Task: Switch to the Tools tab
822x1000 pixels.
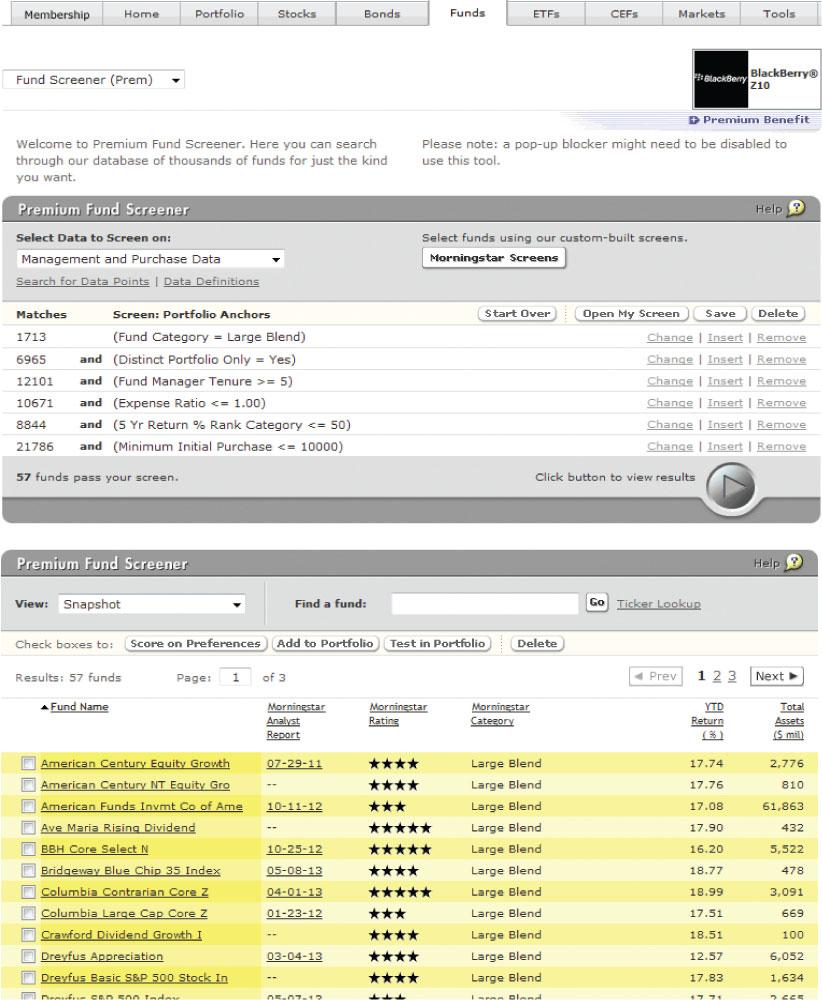Action: (779, 14)
